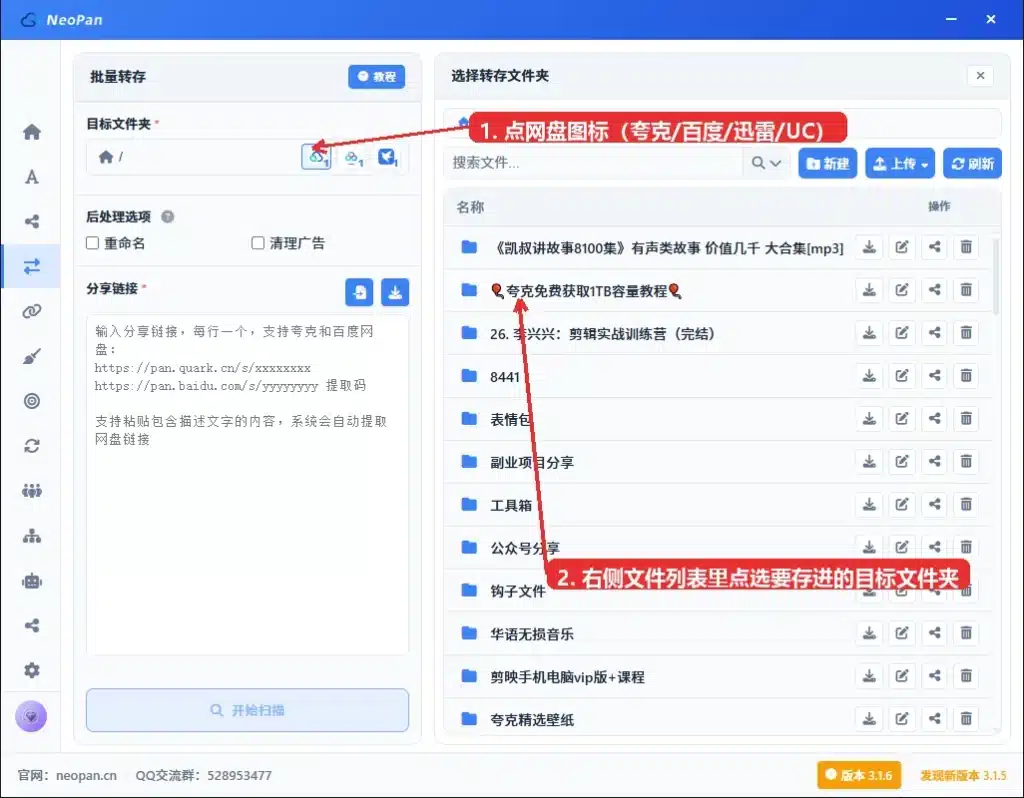Open the batch transfer arrows sidebar icon
Screen dimensions: 1024x798
tap(31, 266)
